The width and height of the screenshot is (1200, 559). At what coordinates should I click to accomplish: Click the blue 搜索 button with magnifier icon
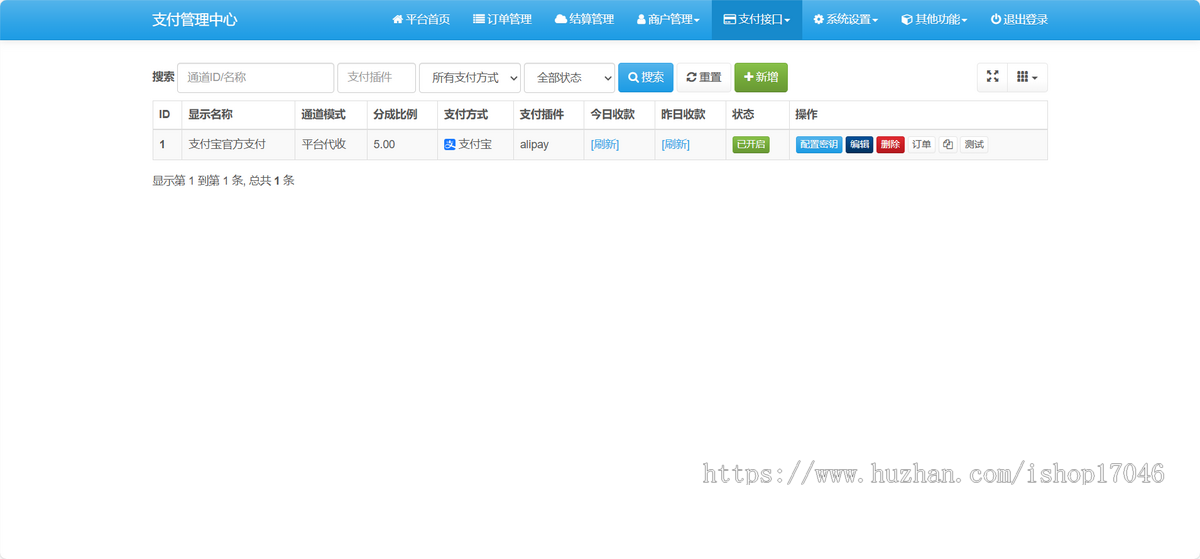coord(645,77)
